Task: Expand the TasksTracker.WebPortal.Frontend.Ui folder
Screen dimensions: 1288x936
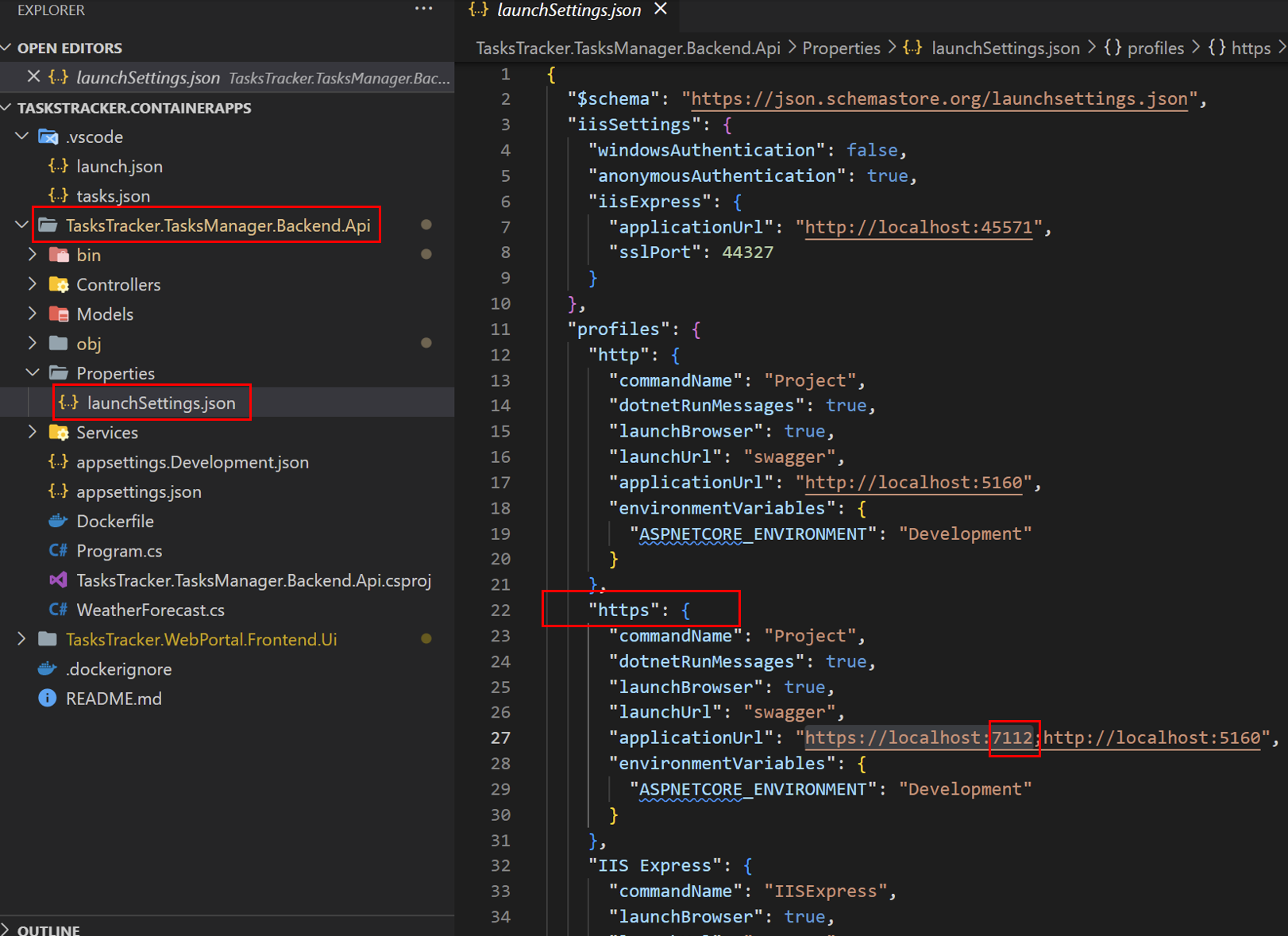Action: pyautogui.click(x=21, y=639)
